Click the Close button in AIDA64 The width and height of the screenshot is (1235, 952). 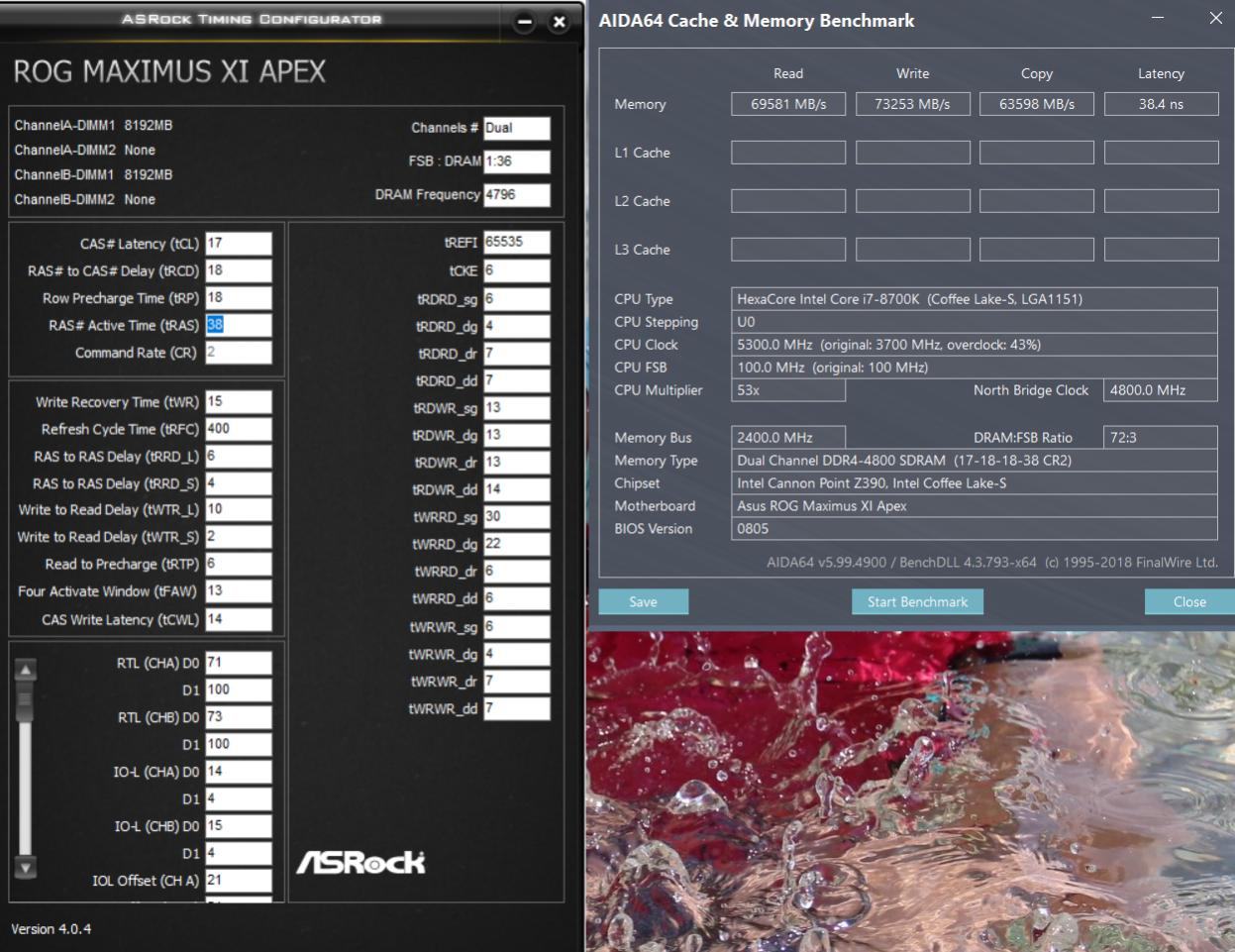(x=1189, y=601)
